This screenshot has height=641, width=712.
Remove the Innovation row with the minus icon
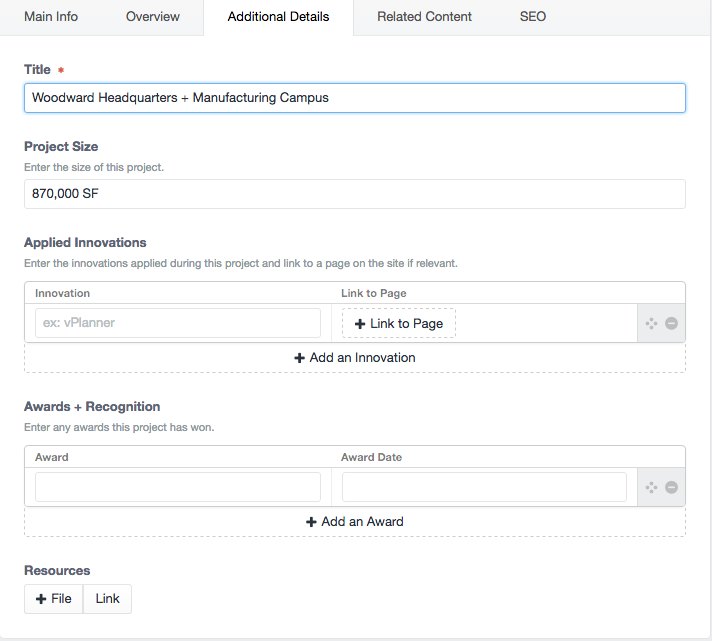pyautogui.click(x=671, y=323)
